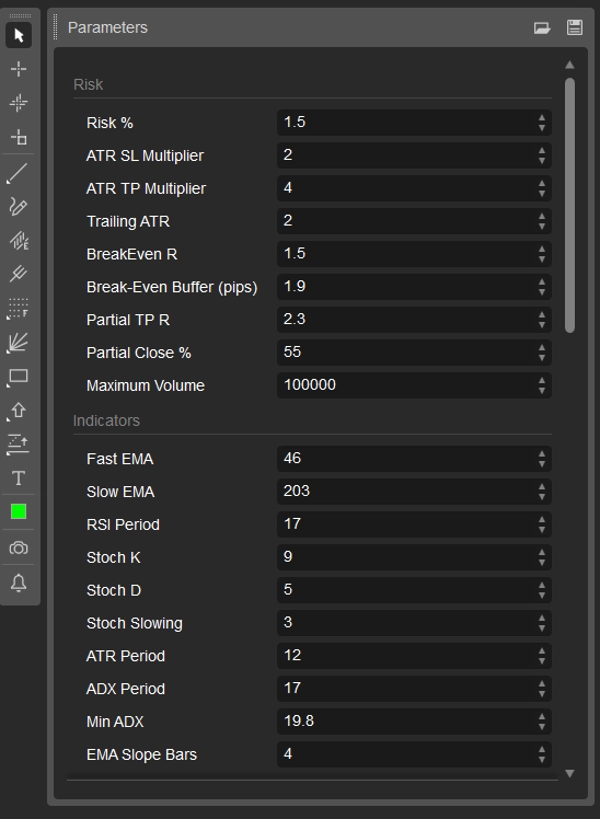Click the Break-Even Buffer field showing 1.9
The image size is (600, 819).
[414, 287]
